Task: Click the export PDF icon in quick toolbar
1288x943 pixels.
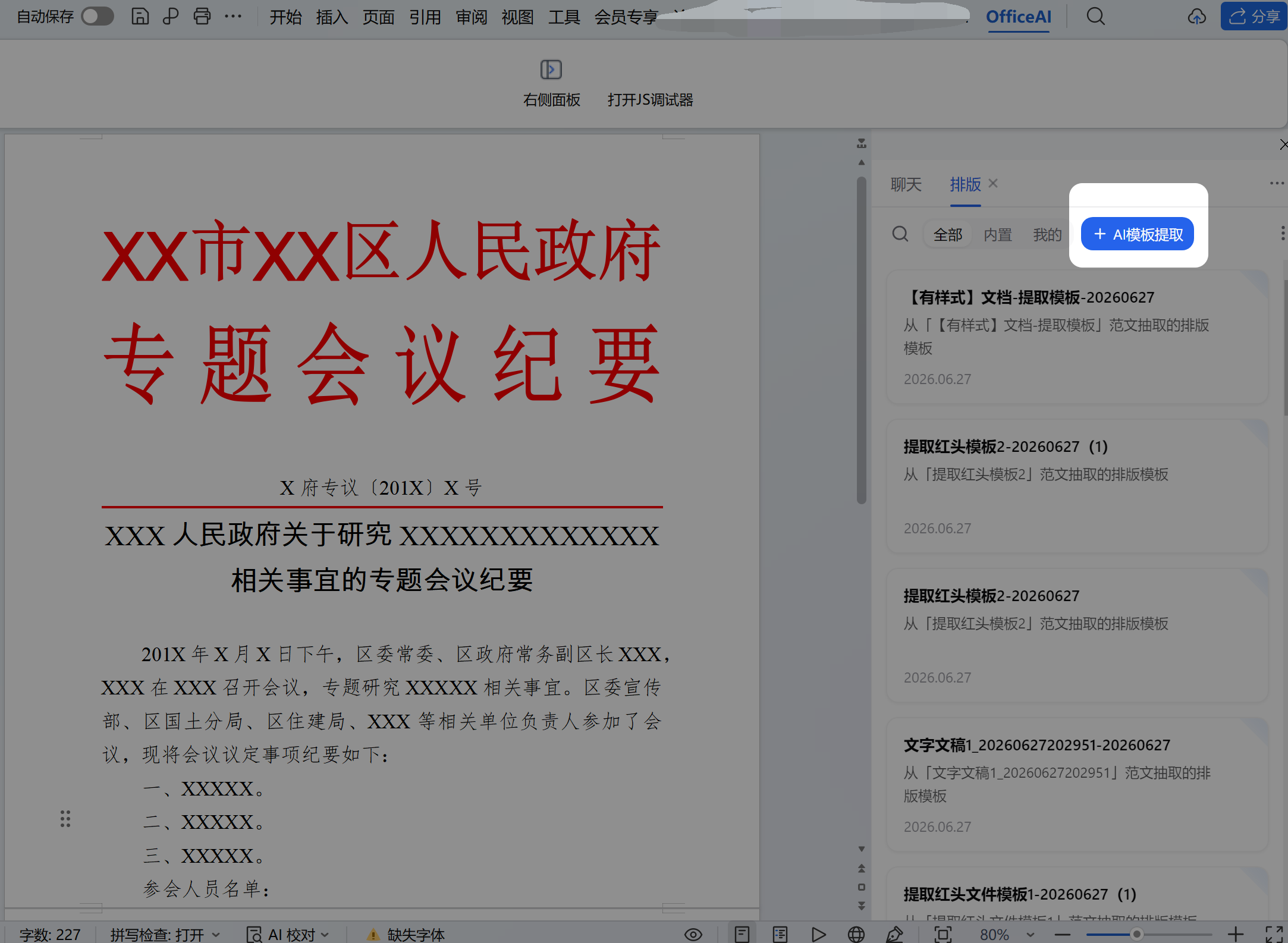Action: click(x=171, y=17)
